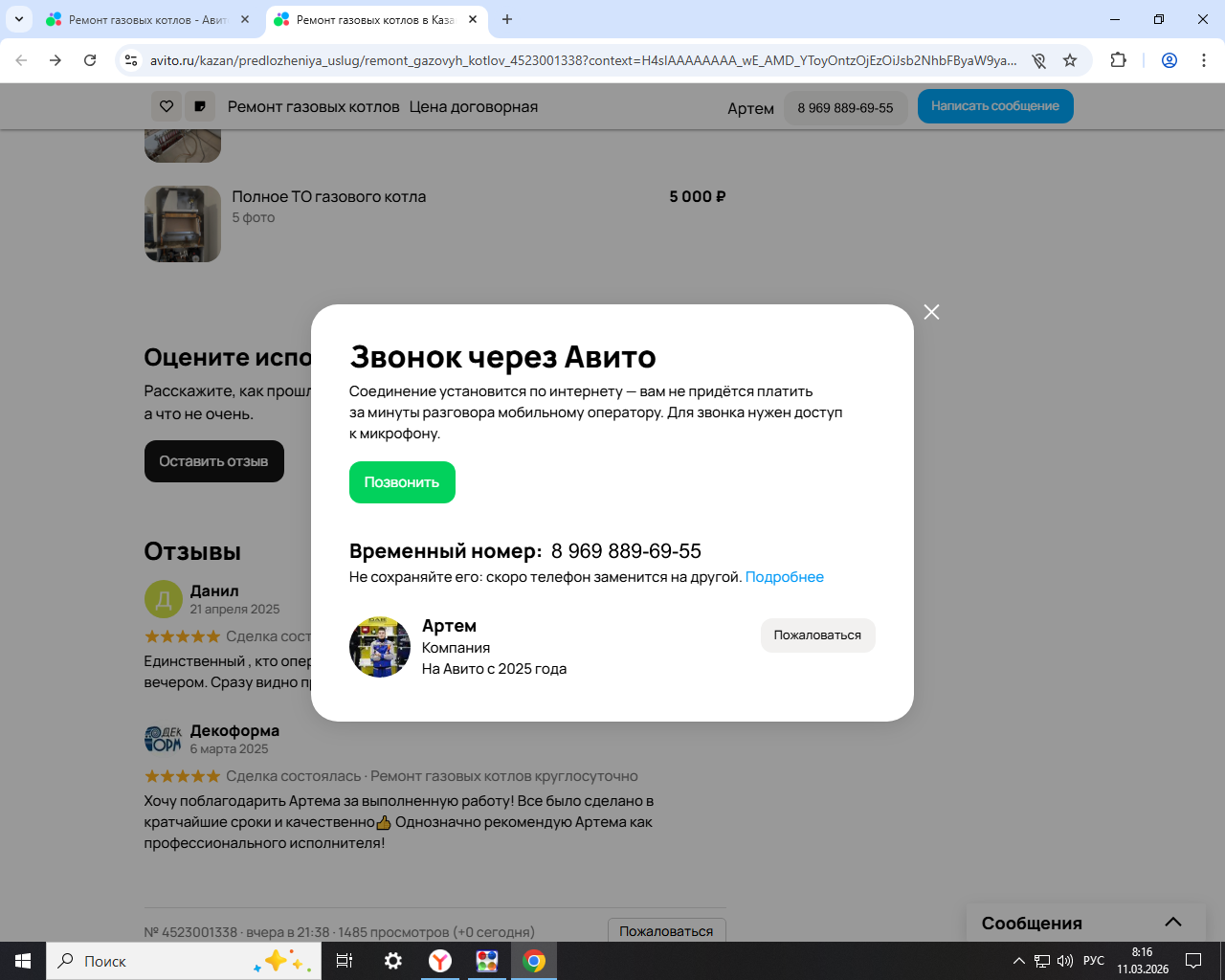Click Пожаловаться button under listing number
This screenshot has width=1225, height=980.
click(666, 931)
